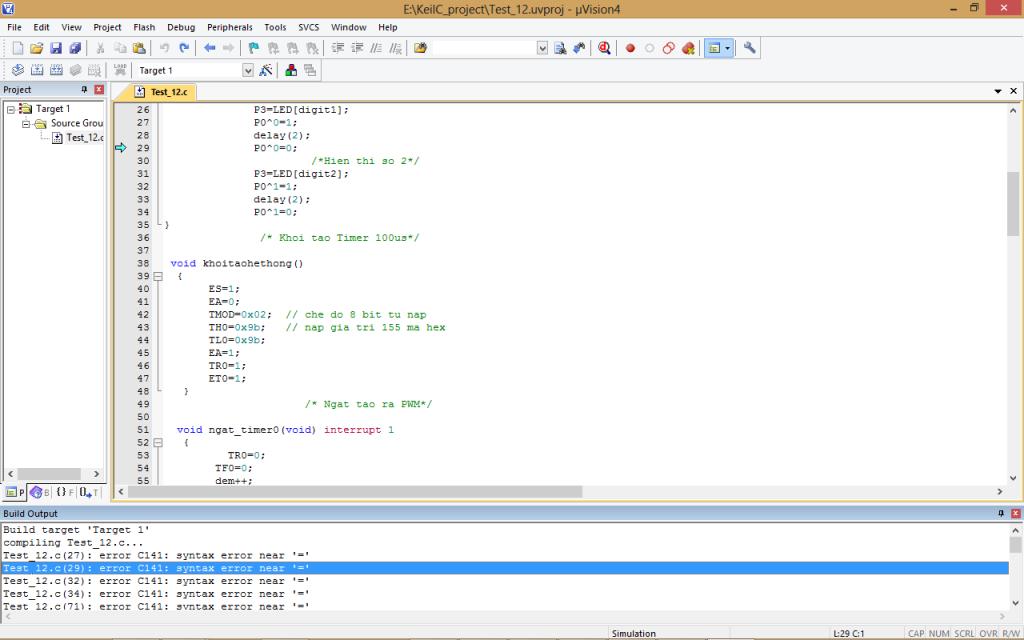Viewport: 1024px width, 640px height.
Task: Click the Kill All Breakpoints icon
Action: (x=688, y=48)
